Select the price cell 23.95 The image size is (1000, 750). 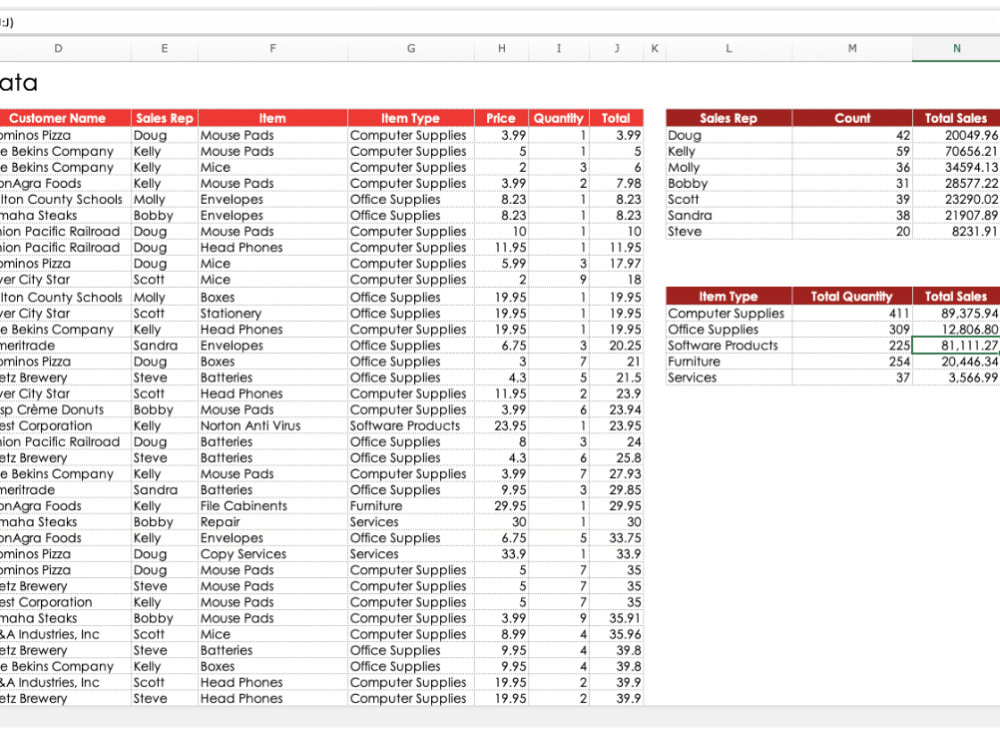(502, 425)
